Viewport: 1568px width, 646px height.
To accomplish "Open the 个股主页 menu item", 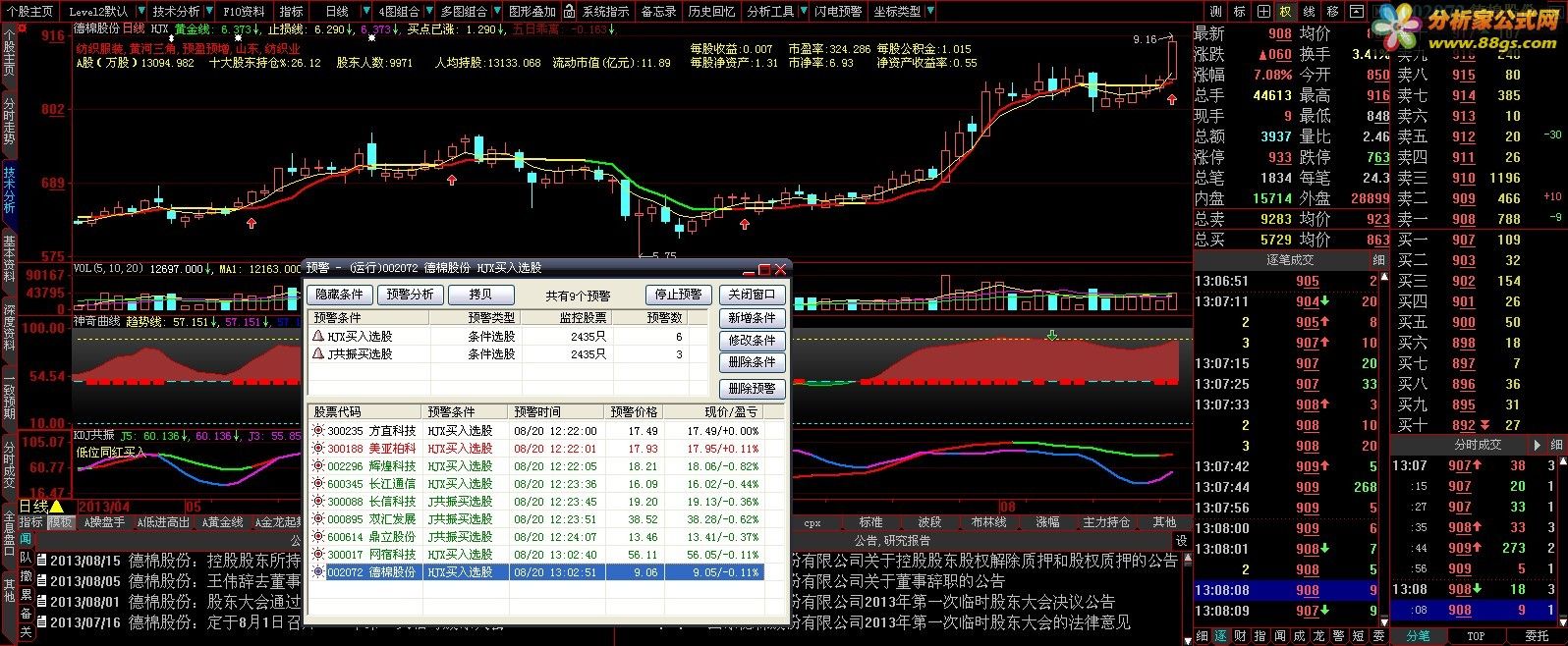I will tap(29, 11).
